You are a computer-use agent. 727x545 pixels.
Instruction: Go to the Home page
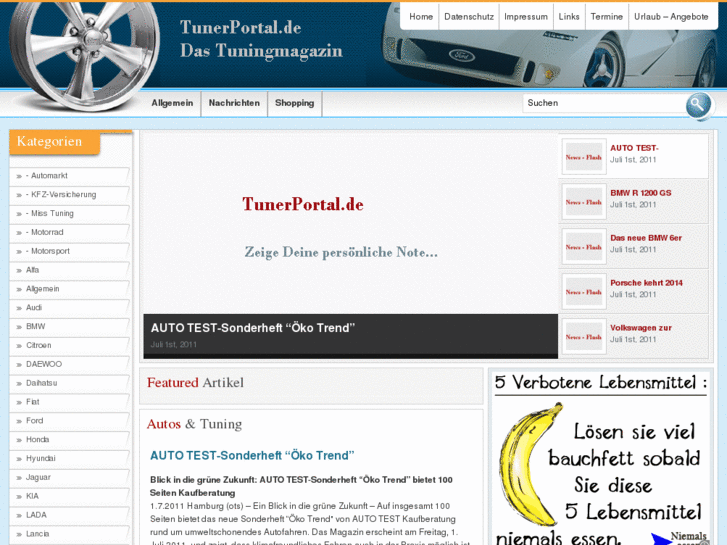(421, 17)
